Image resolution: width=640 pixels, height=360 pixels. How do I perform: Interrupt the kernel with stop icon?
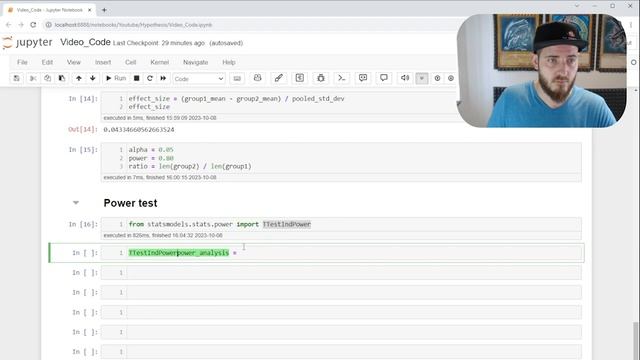[137, 78]
